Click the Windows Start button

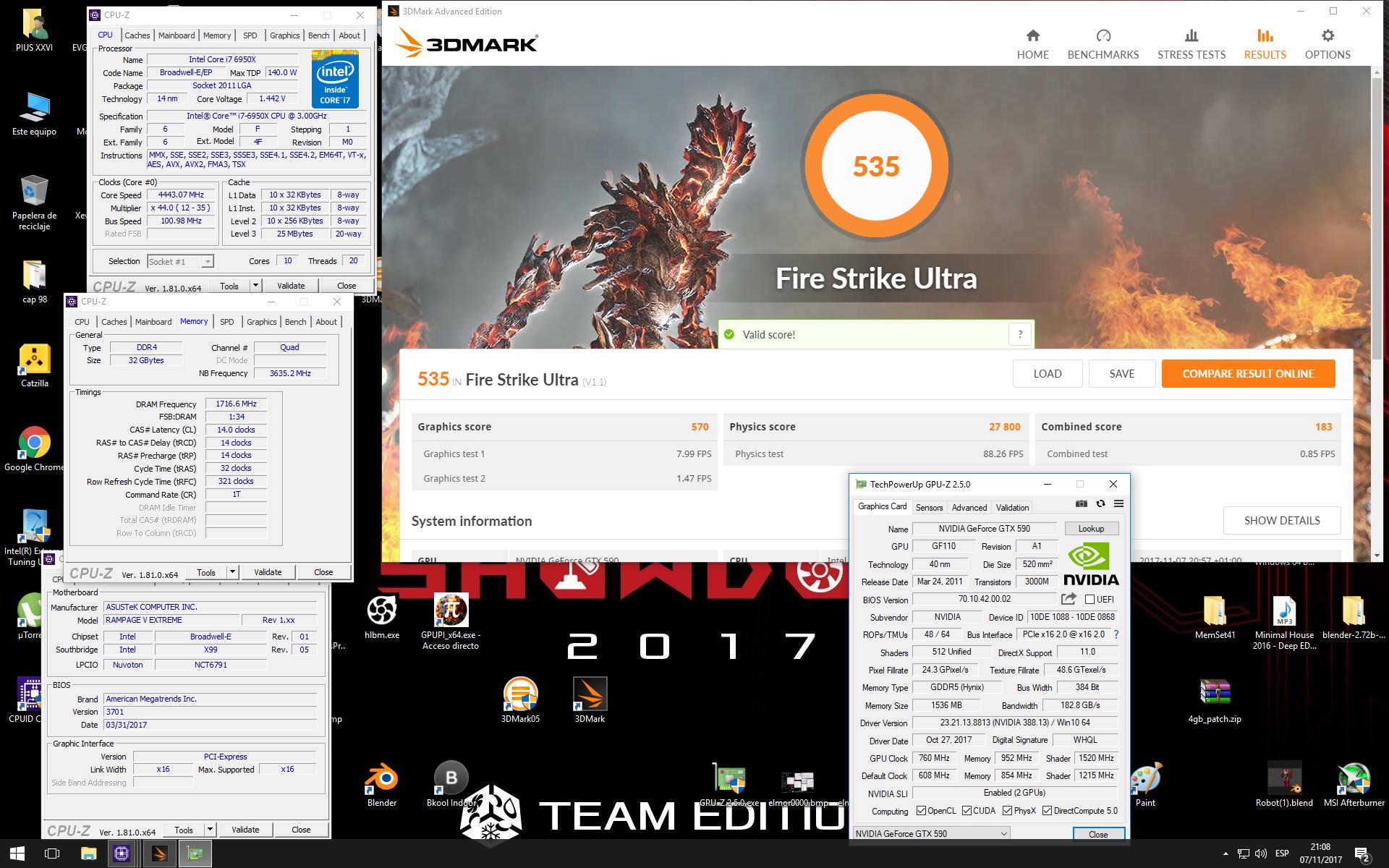tap(17, 854)
